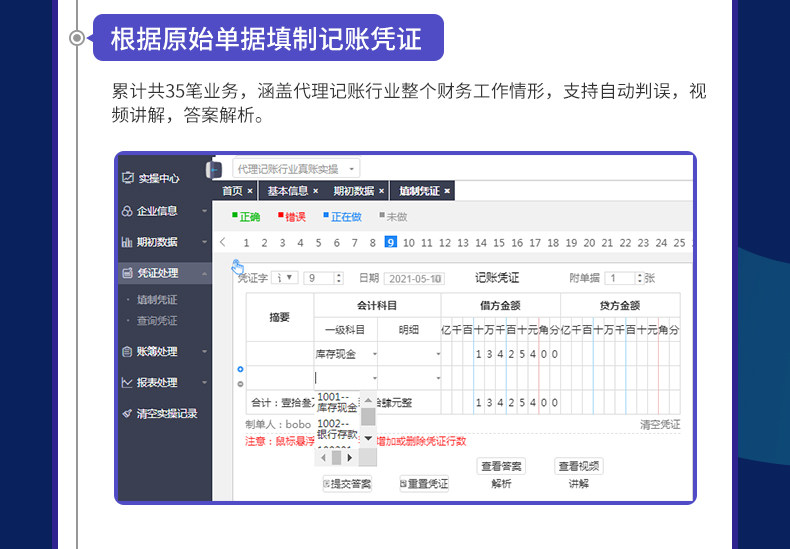
Task: Click the 错误 status legend
Action: (292, 217)
